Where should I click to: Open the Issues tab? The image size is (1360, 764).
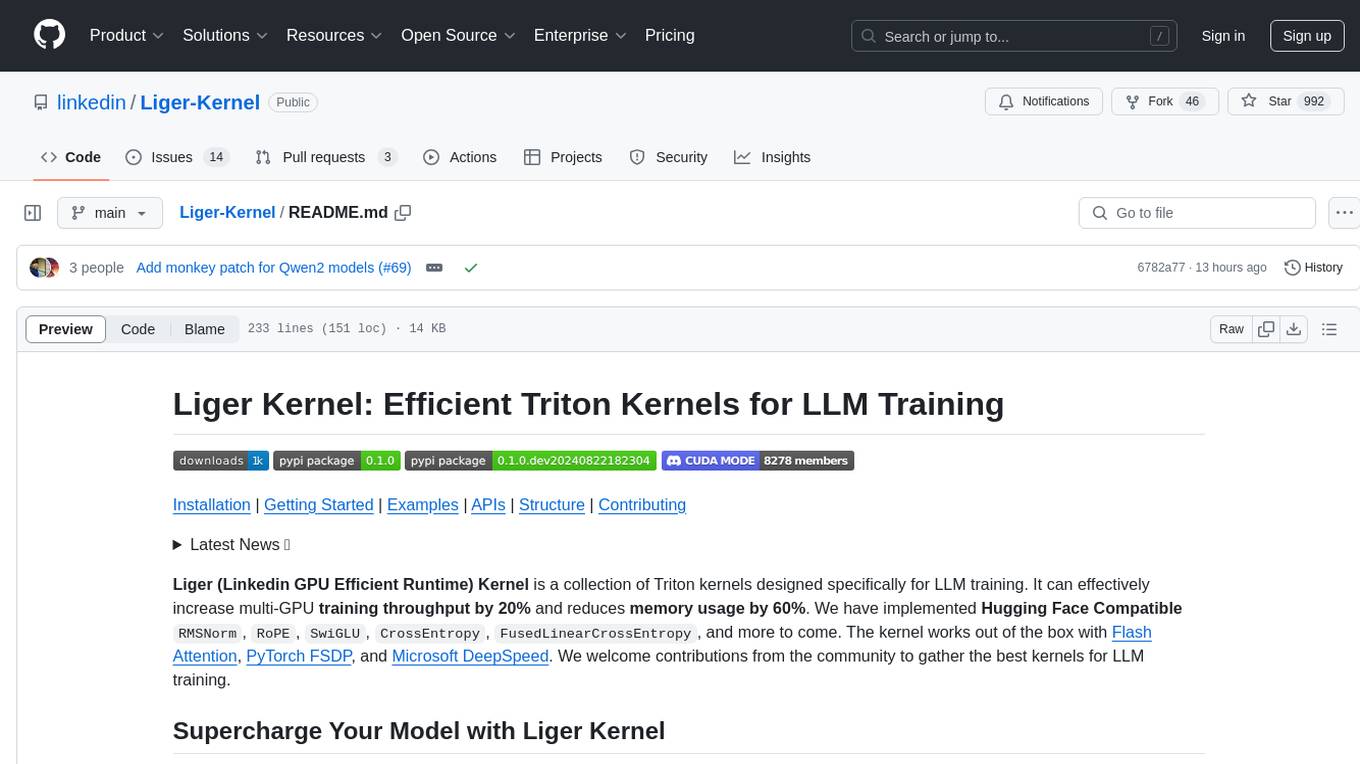tap(177, 157)
